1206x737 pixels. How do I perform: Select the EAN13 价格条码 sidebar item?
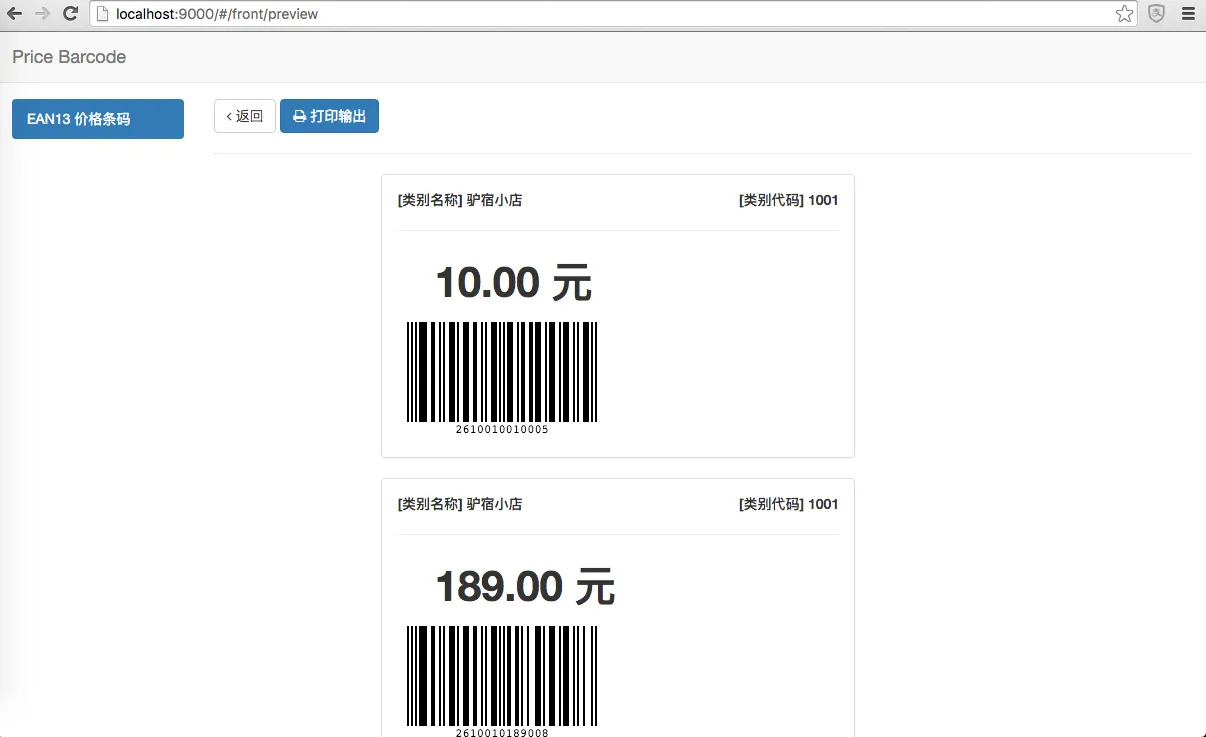tap(97, 118)
